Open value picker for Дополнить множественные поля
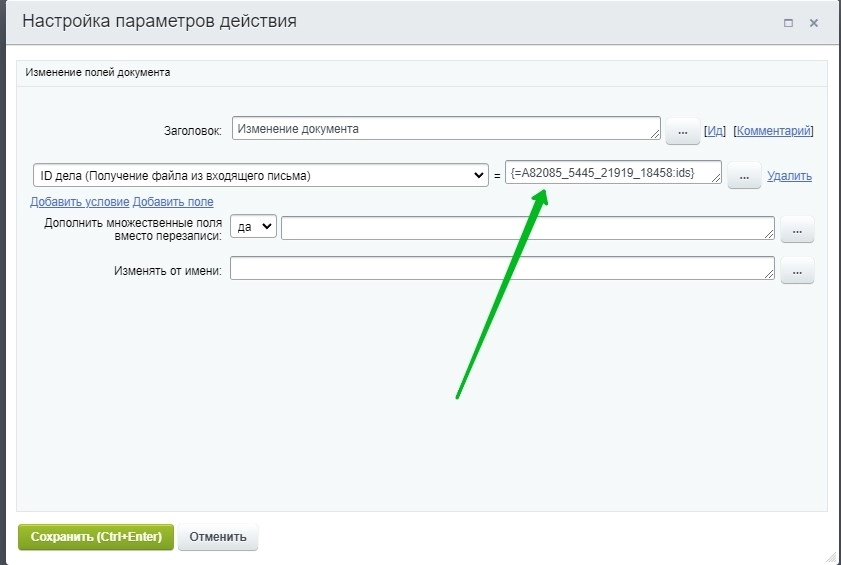The height and width of the screenshot is (565, 841). (797, 230)
